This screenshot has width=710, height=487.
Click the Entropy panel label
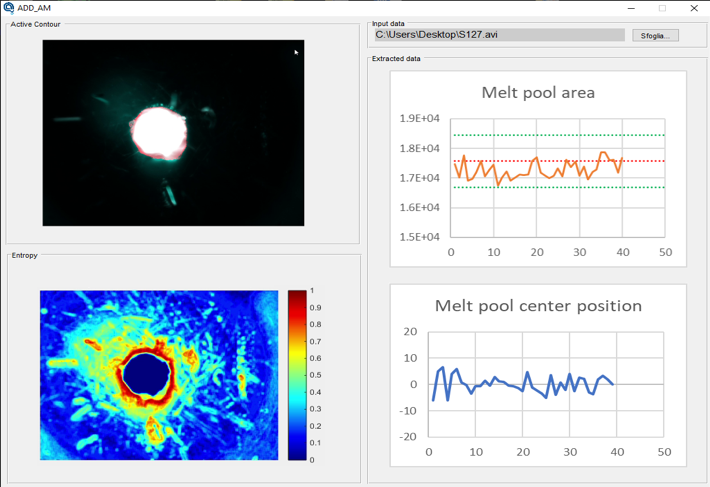tap(25, 255)
